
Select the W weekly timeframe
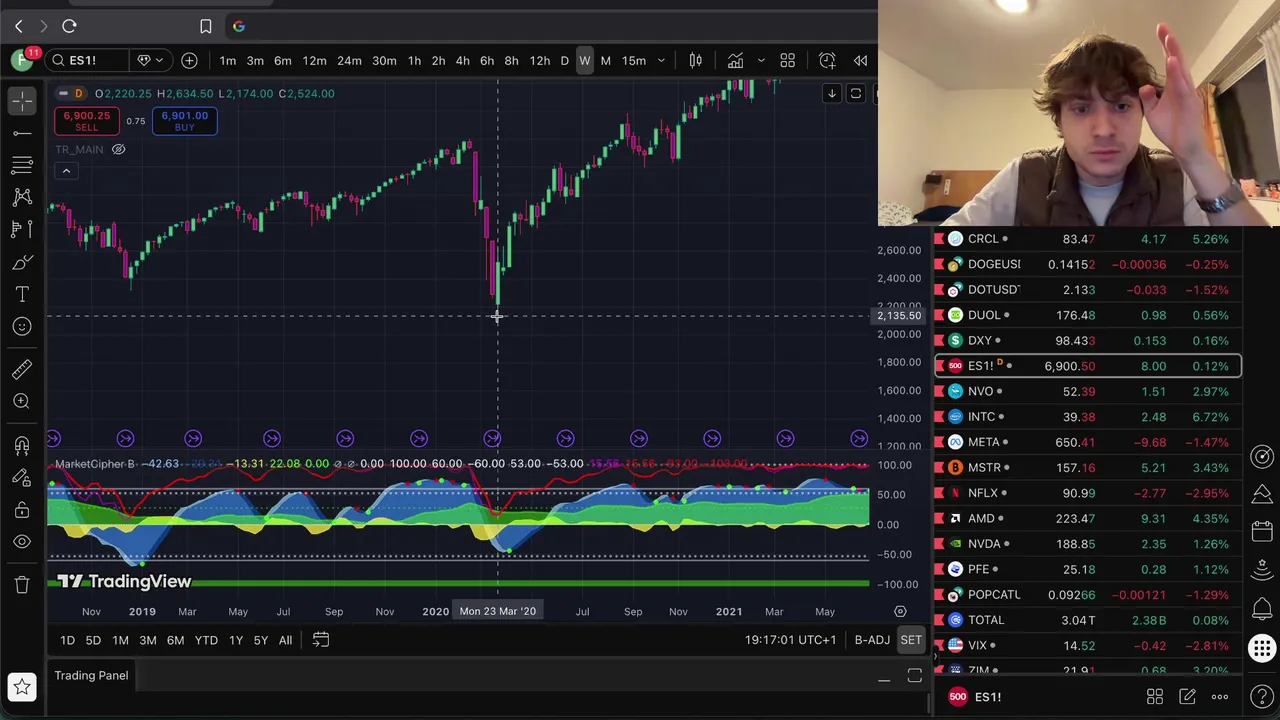point(584,61)
